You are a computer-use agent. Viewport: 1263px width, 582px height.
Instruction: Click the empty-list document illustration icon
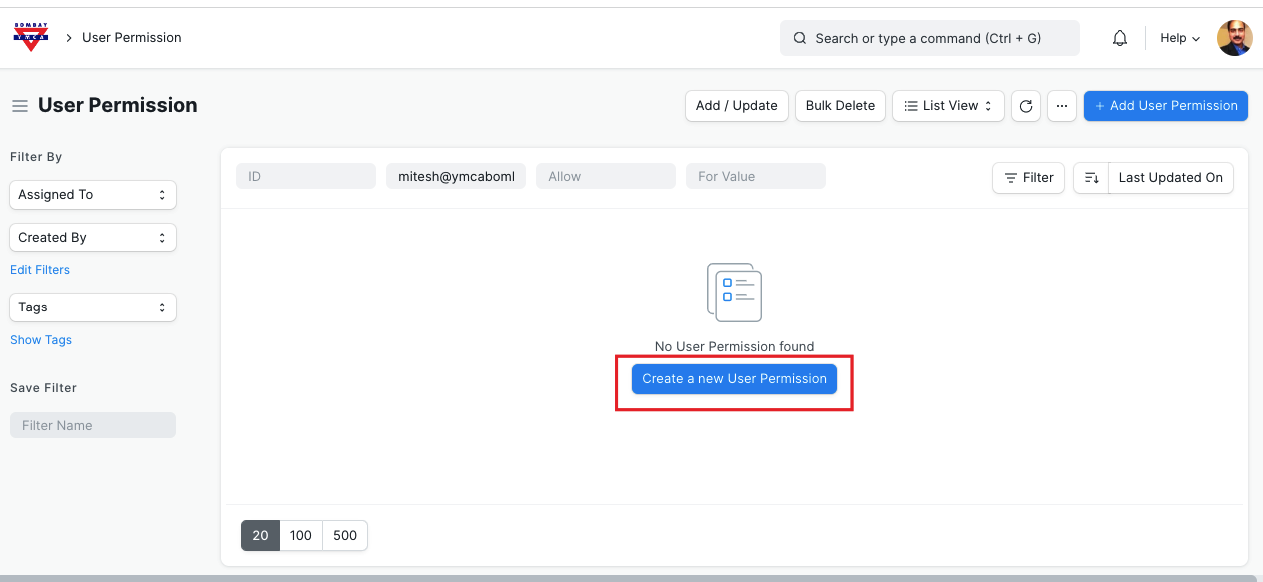click(734, 292)
